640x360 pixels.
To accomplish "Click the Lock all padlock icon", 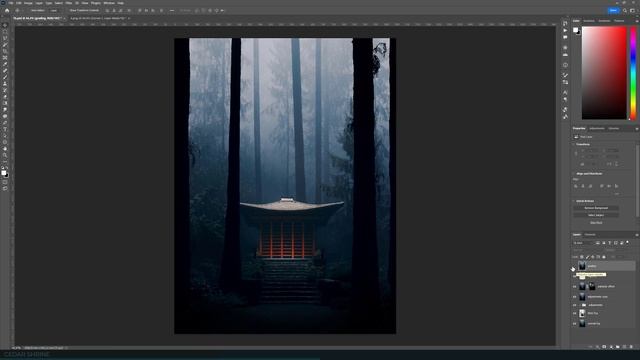I will (x=604, y=257).
